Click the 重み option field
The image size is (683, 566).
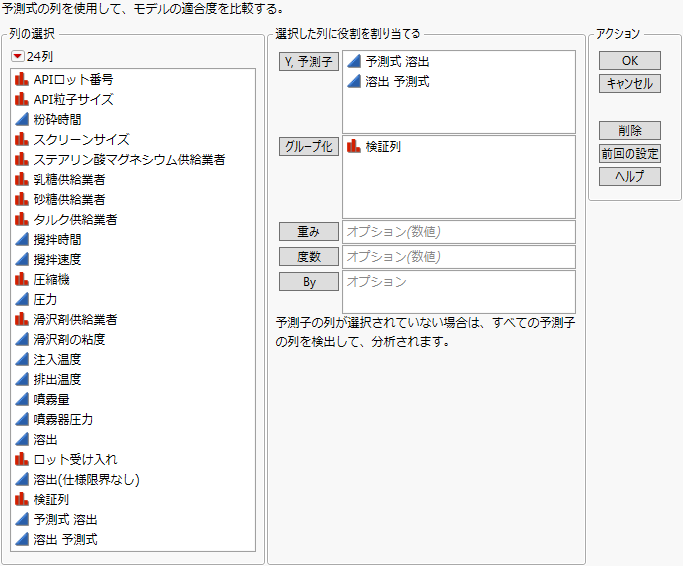pos(459,232)
